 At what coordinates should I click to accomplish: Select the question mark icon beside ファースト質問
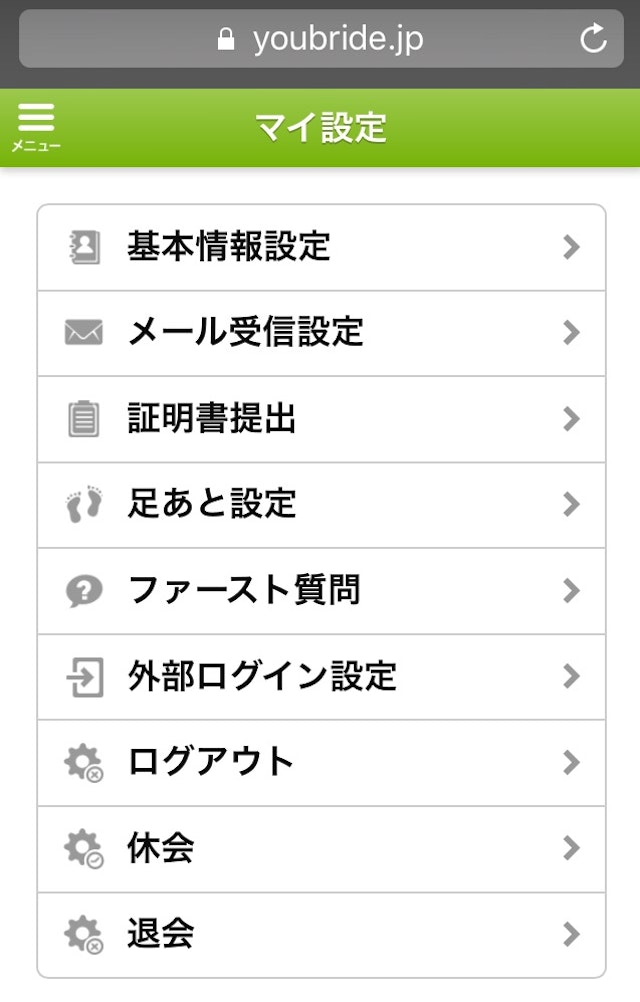(x=85, y=590)
